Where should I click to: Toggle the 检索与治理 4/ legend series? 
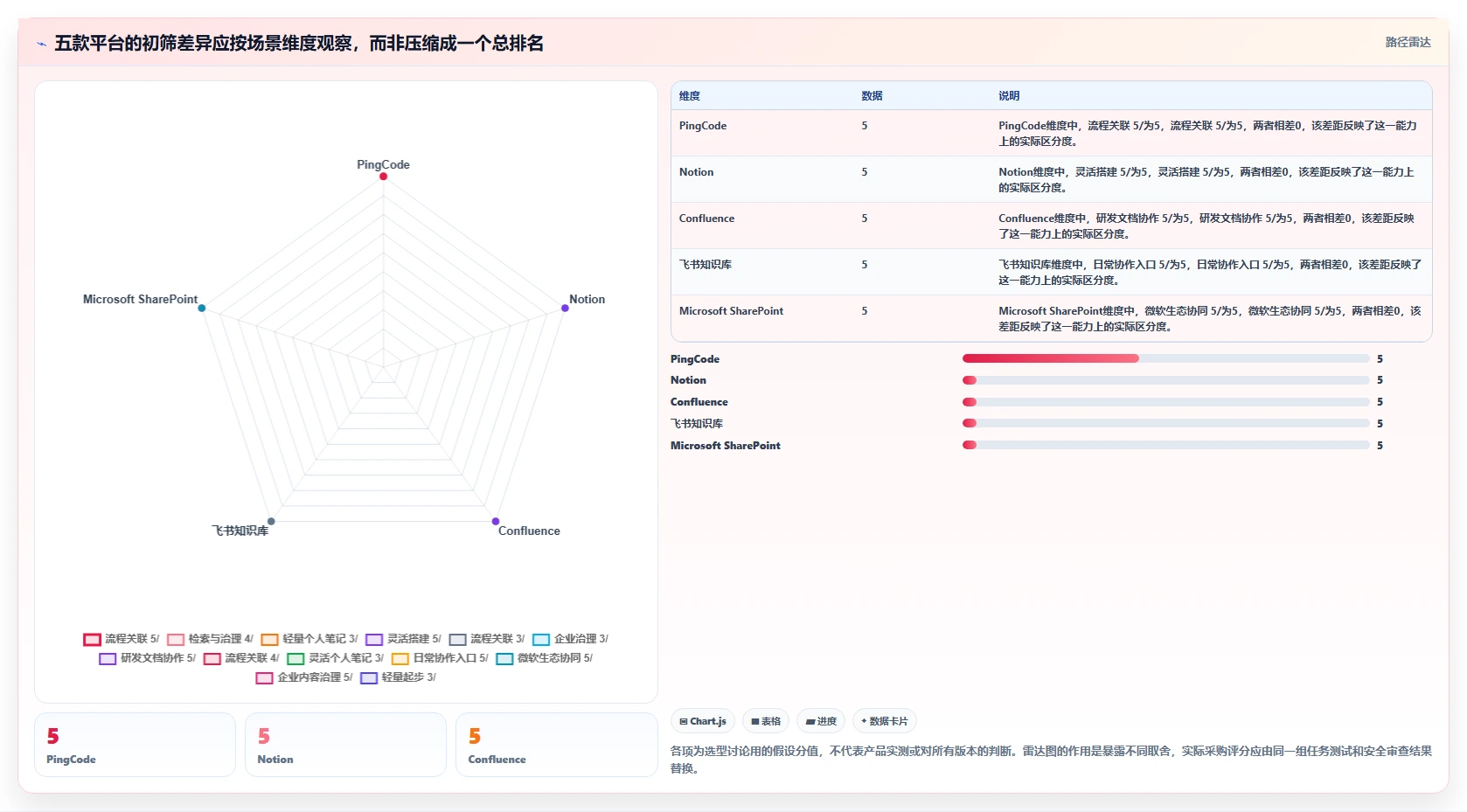pos(210,639)
